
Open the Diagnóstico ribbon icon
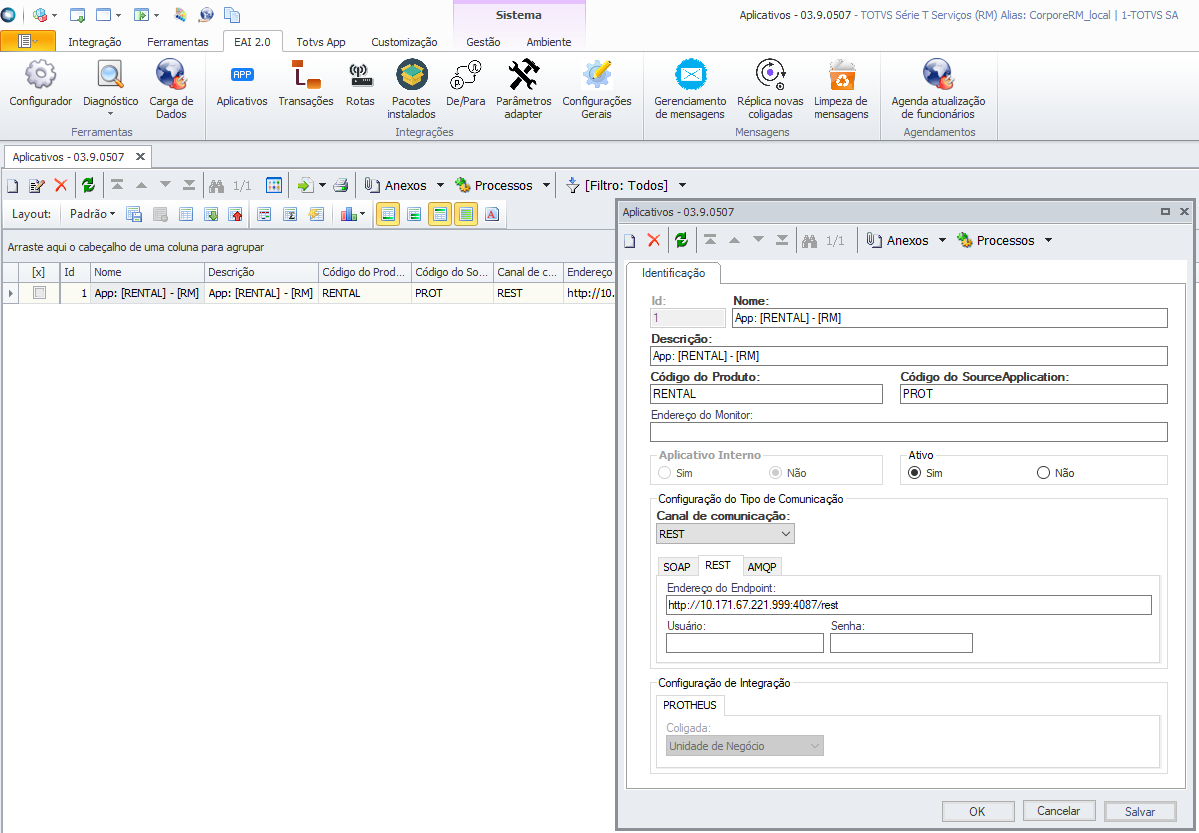pos(110,87)
